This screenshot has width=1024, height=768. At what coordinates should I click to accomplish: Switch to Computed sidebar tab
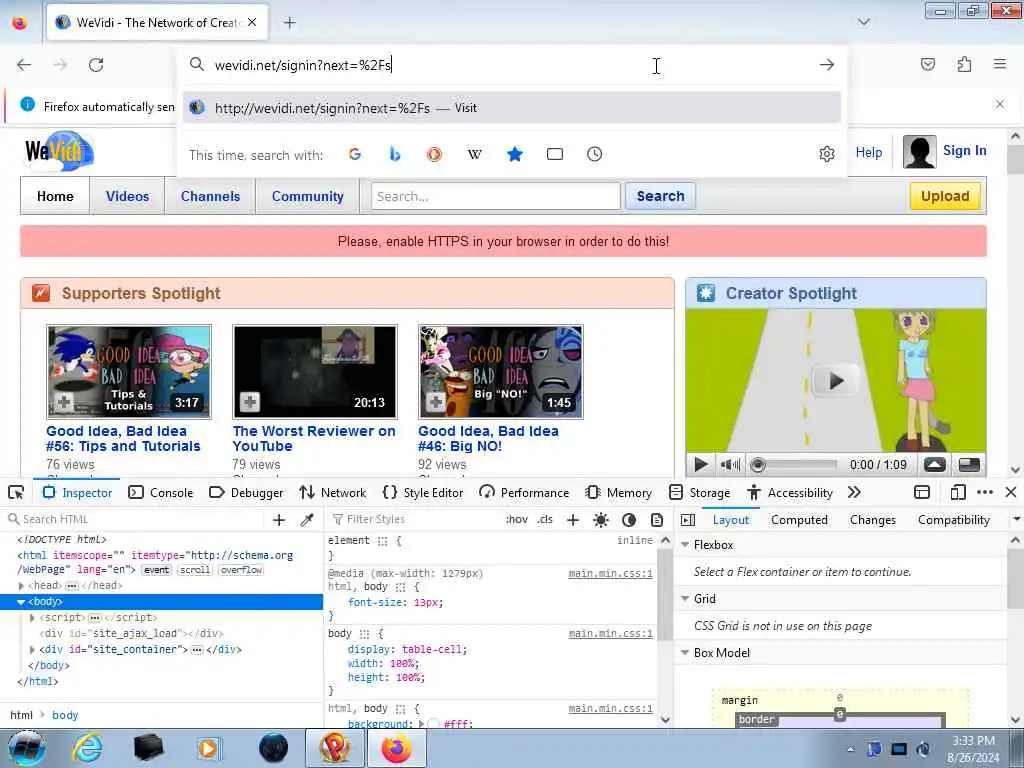click(799, 520)
